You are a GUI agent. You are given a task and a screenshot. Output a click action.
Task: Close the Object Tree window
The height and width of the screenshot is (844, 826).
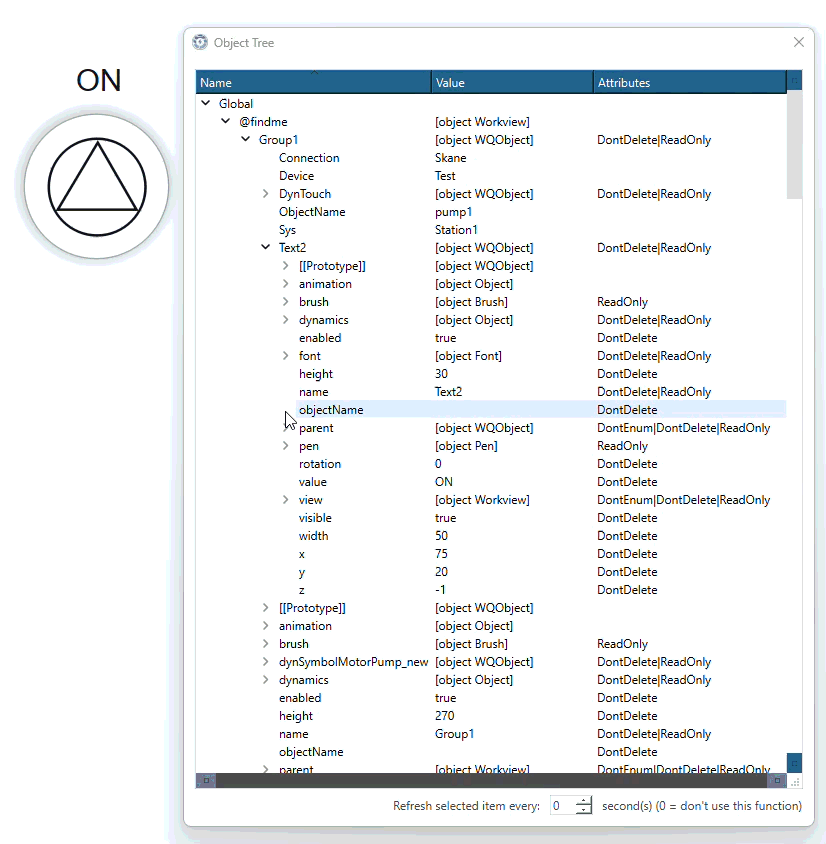(798, 42)
